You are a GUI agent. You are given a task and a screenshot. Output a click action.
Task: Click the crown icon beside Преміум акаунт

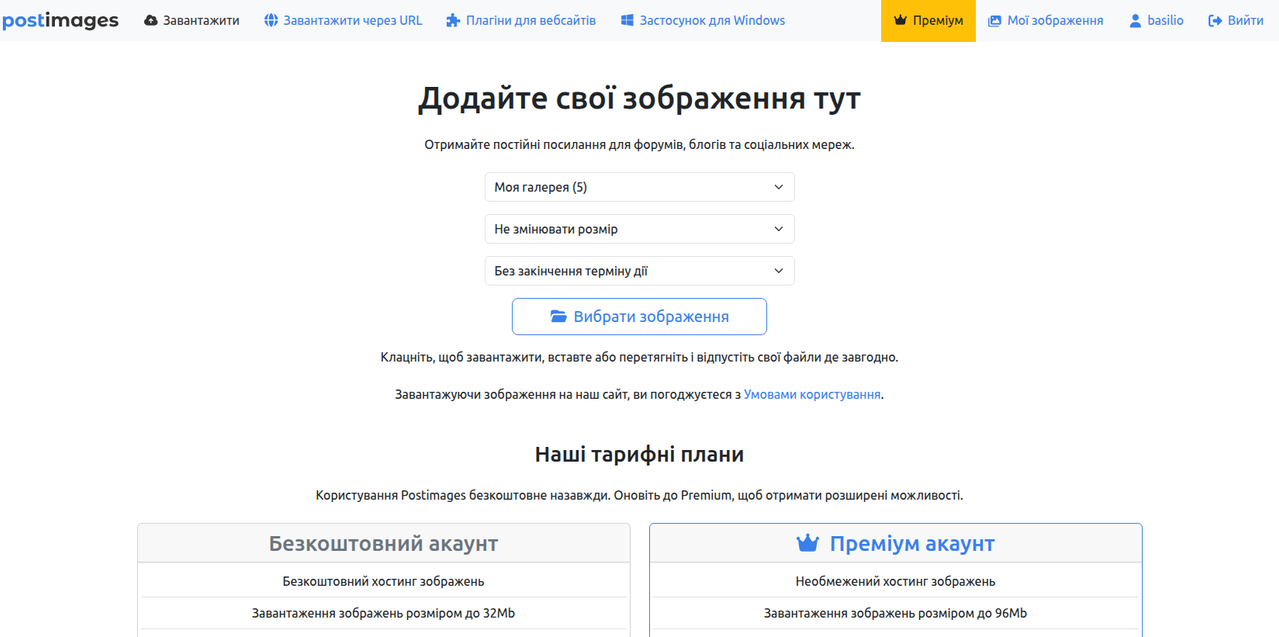click(x=807, y=543)
